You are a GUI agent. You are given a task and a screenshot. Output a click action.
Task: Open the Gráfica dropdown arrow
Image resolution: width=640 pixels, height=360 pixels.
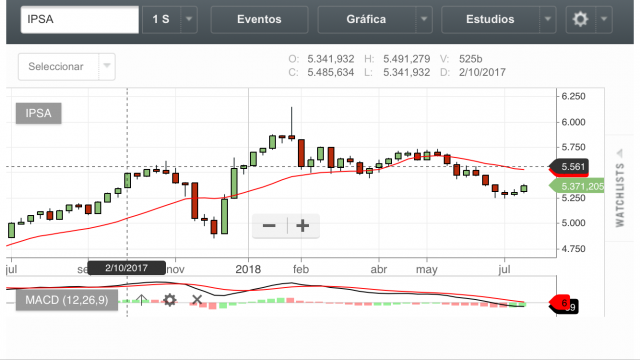424,19
